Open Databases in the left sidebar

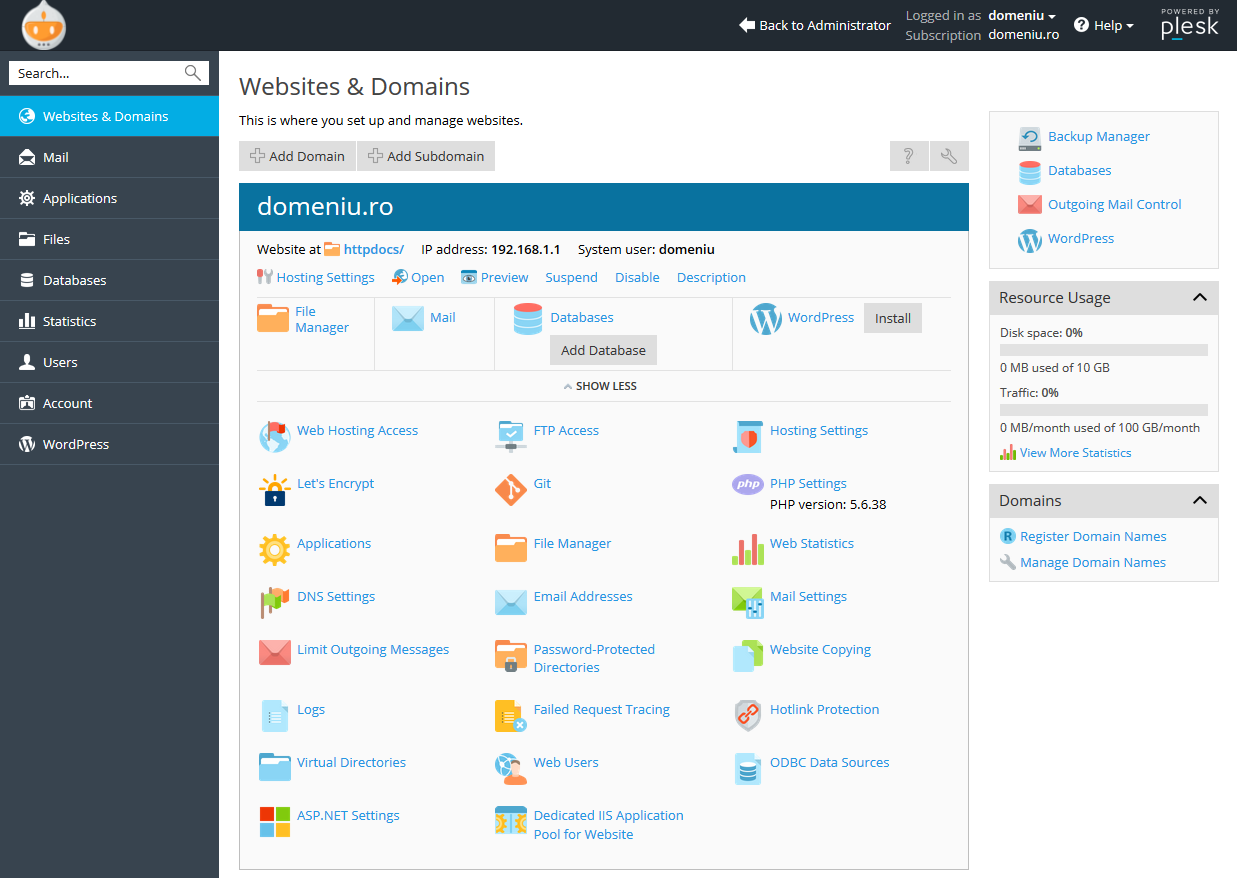click(109, 280)
